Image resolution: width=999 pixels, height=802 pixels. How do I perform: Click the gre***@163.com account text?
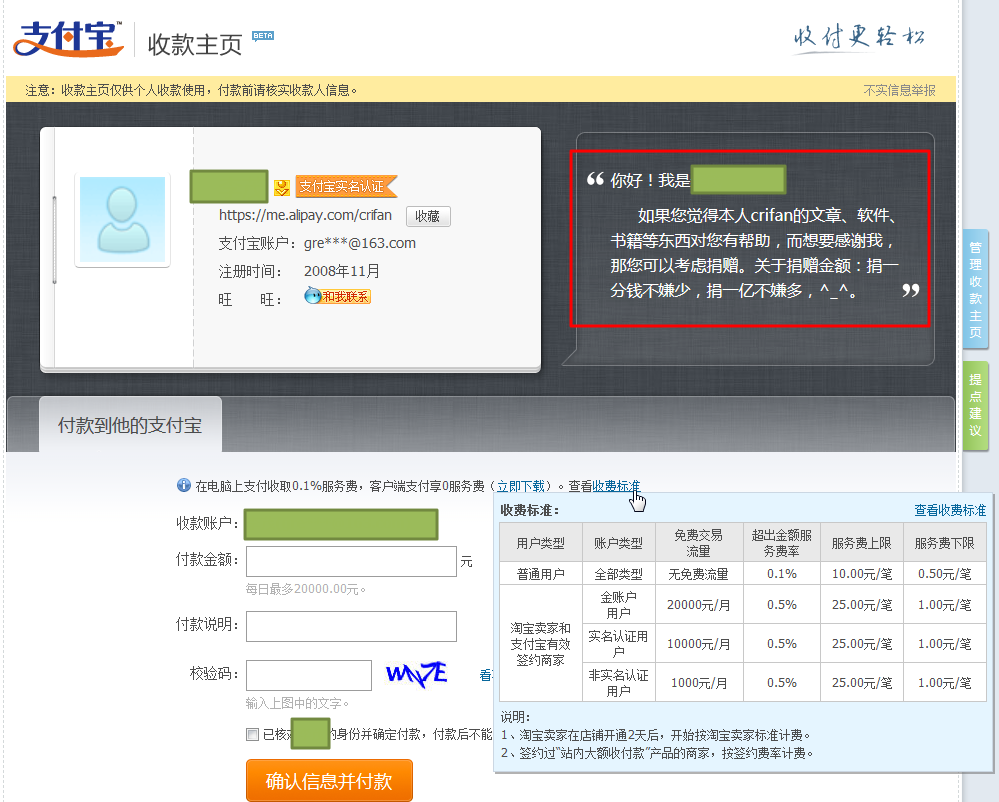pyautogui.click(x=360, y=243)
